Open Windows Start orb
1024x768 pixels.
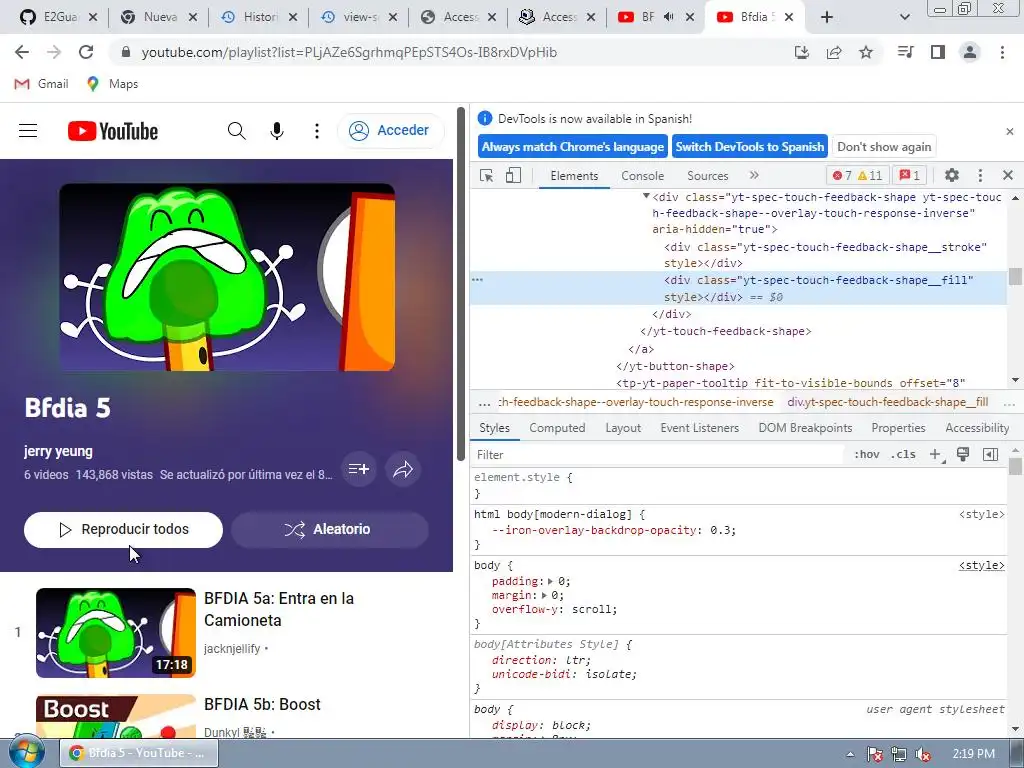point(27,752)
